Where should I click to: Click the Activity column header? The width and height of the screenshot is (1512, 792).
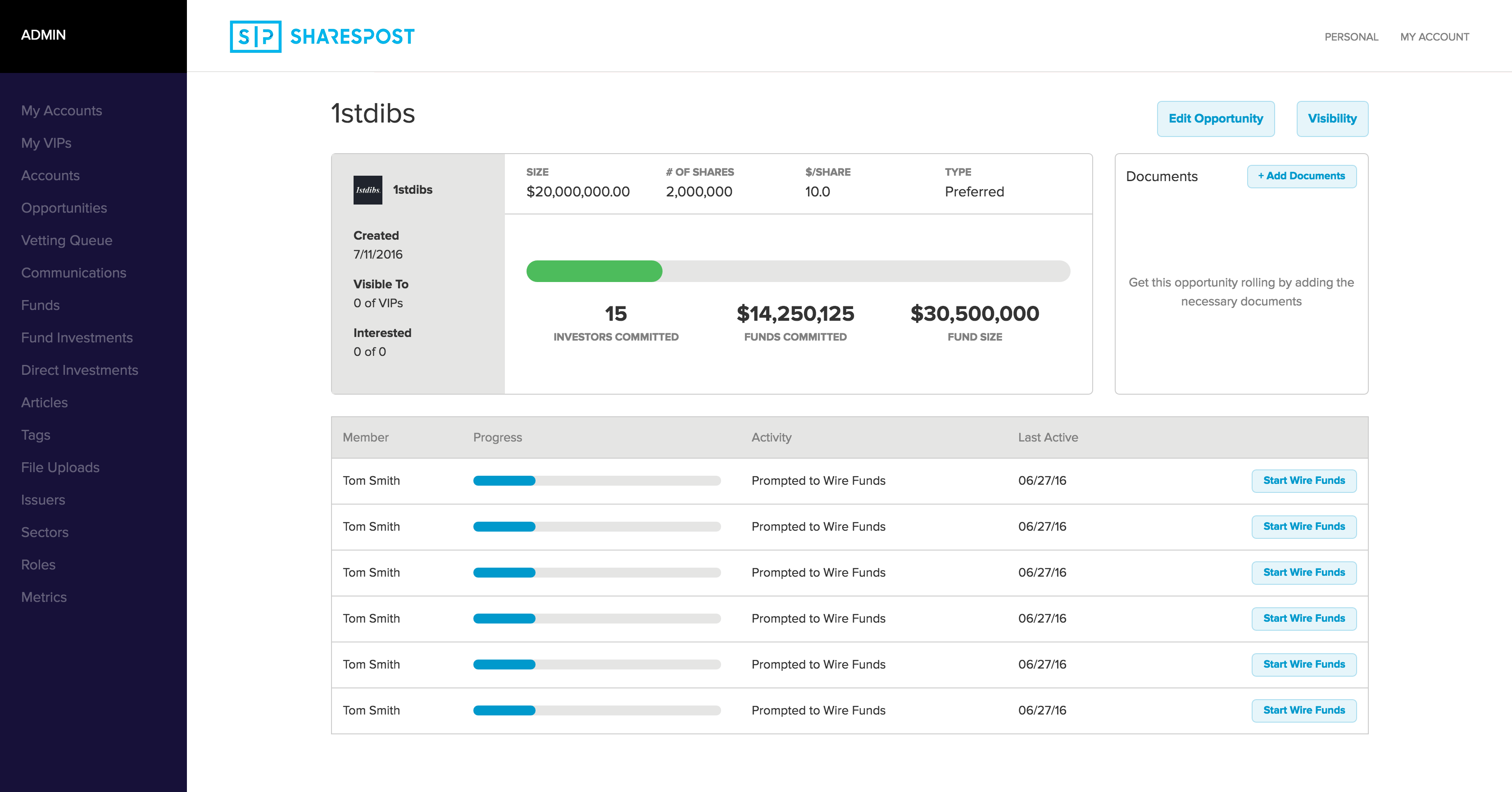click(x=771, y=437)
